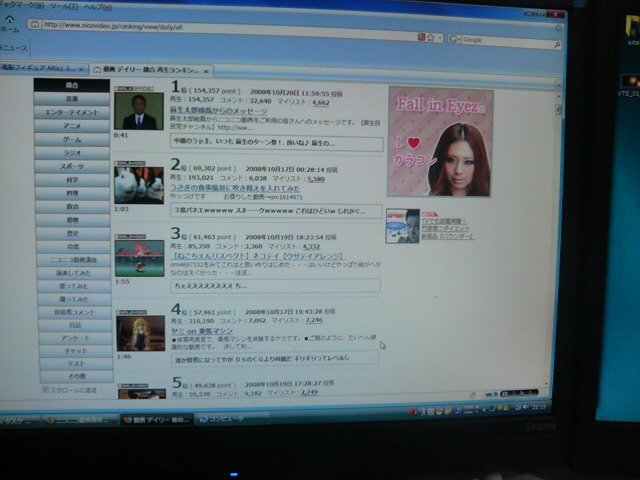Select the アンケート category

click(76, 338)
